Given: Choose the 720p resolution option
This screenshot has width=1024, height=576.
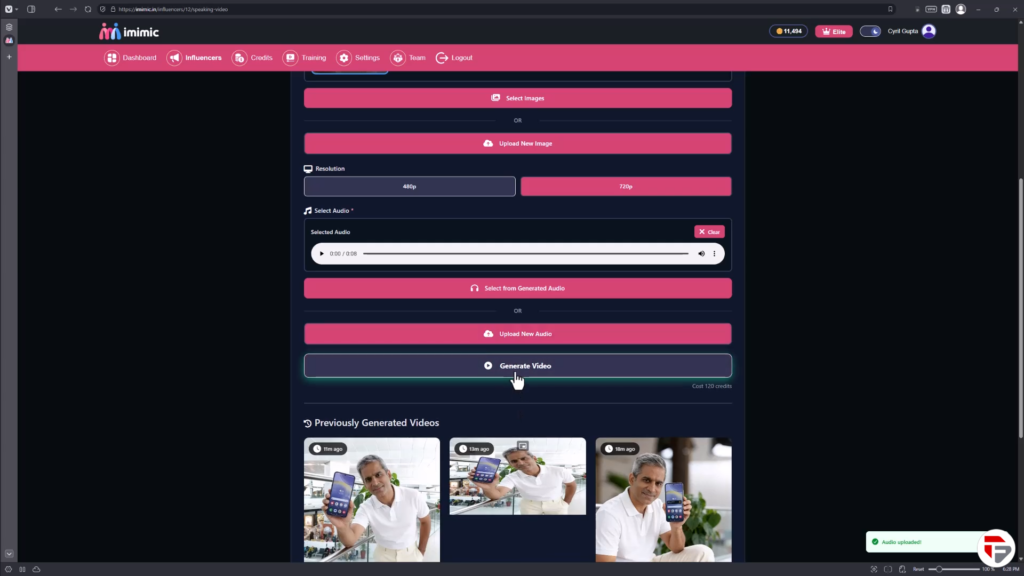Looking at the screenshot, I should tap(626, 187).
